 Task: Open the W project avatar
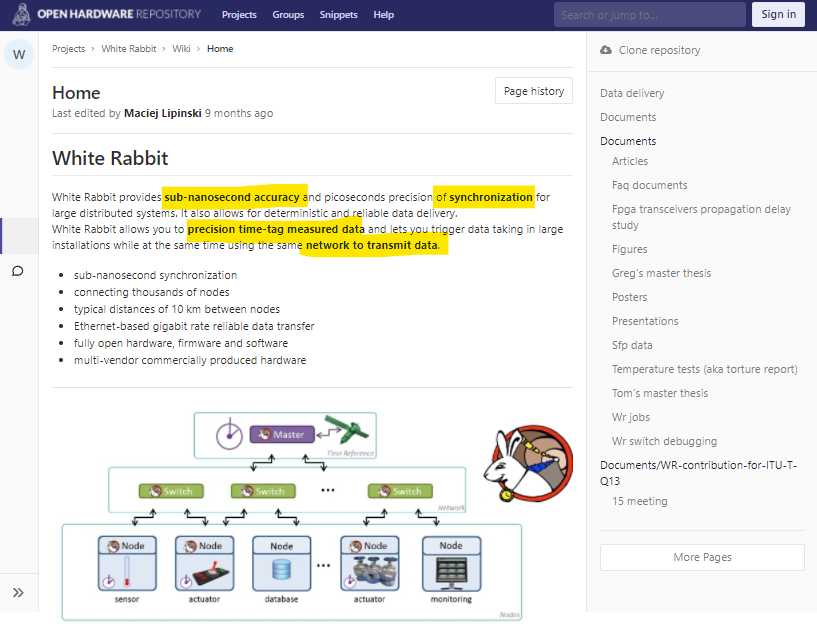click(x=19, y=54)
